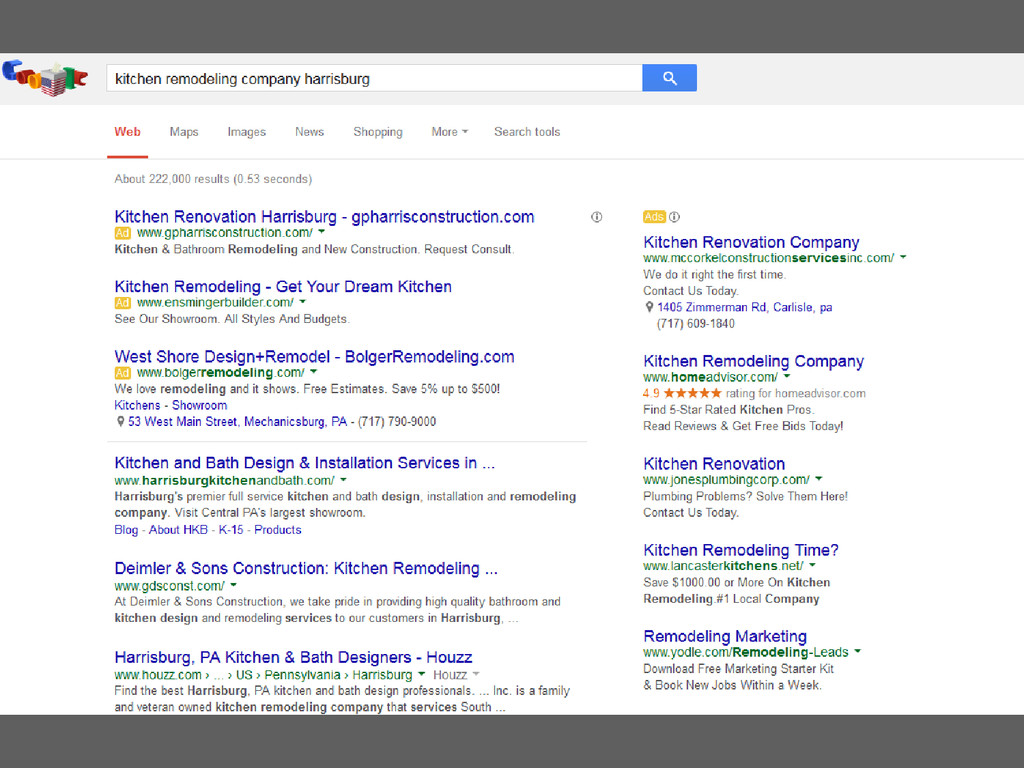This screenshot has height=768, width=1024.
Task: Expand arrow next to gpharrisconstruction.com URL
Action: (321, 232)
